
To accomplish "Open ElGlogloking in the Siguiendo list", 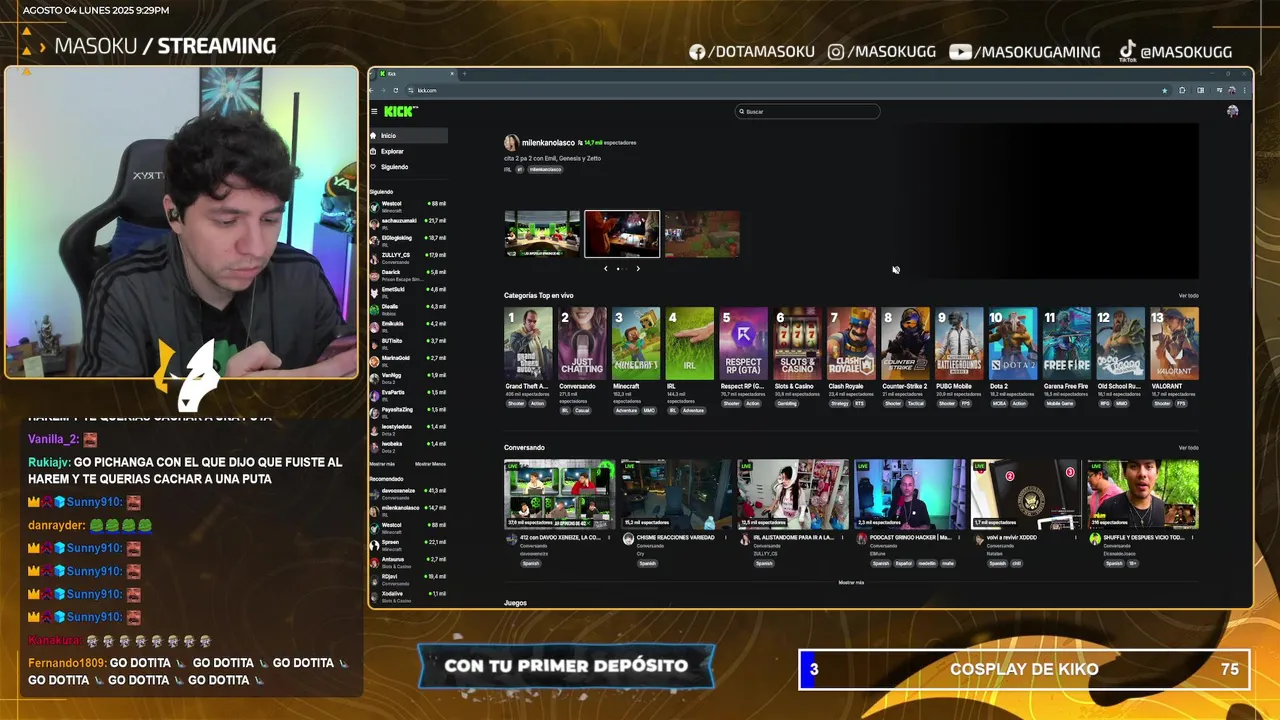I will 408,240.
